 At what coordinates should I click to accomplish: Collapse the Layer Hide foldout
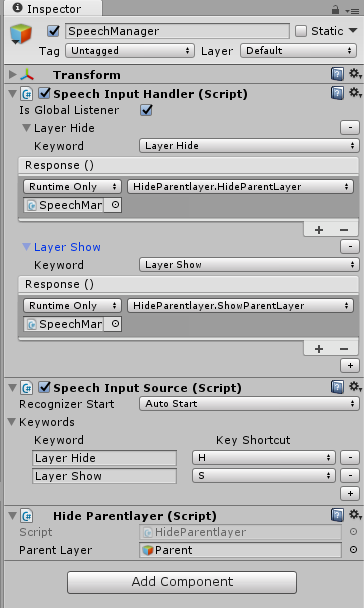click(x=26, y=128)
